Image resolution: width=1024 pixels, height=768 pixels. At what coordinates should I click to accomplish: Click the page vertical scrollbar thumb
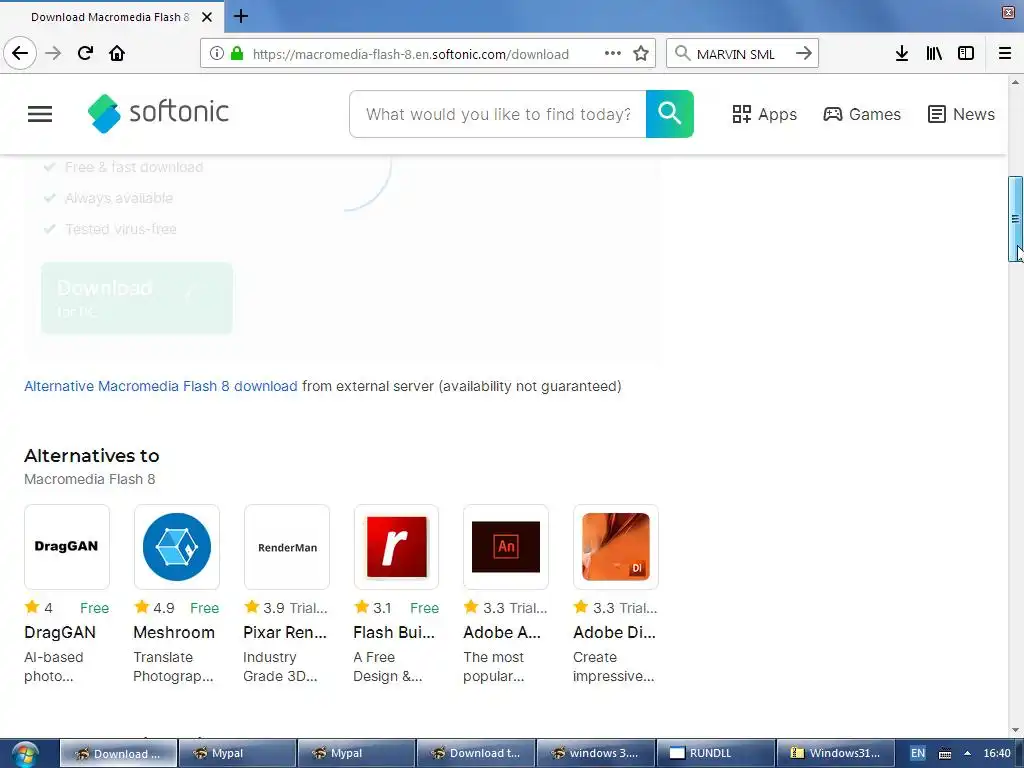tap(1015, 219)
